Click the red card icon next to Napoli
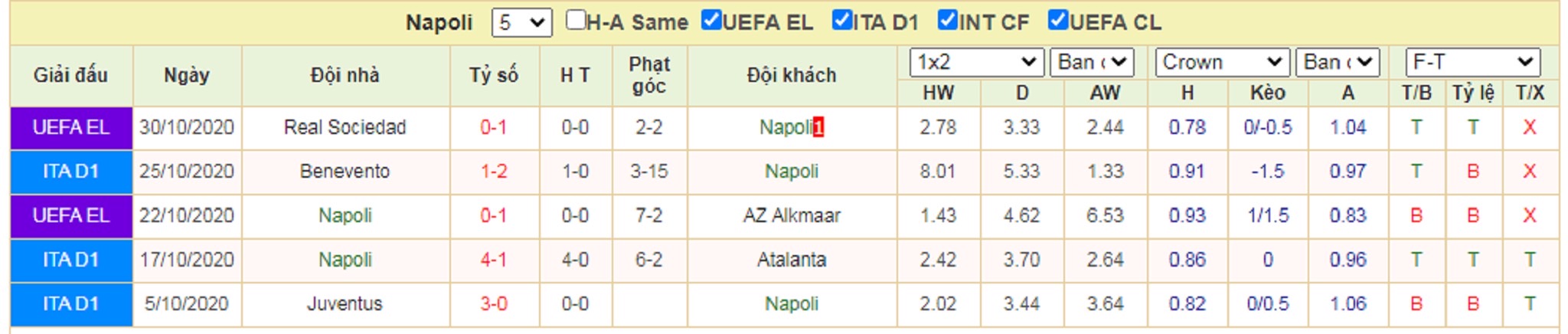Image resolution: width=1568 pixels, height=334 pixels. 818,127
